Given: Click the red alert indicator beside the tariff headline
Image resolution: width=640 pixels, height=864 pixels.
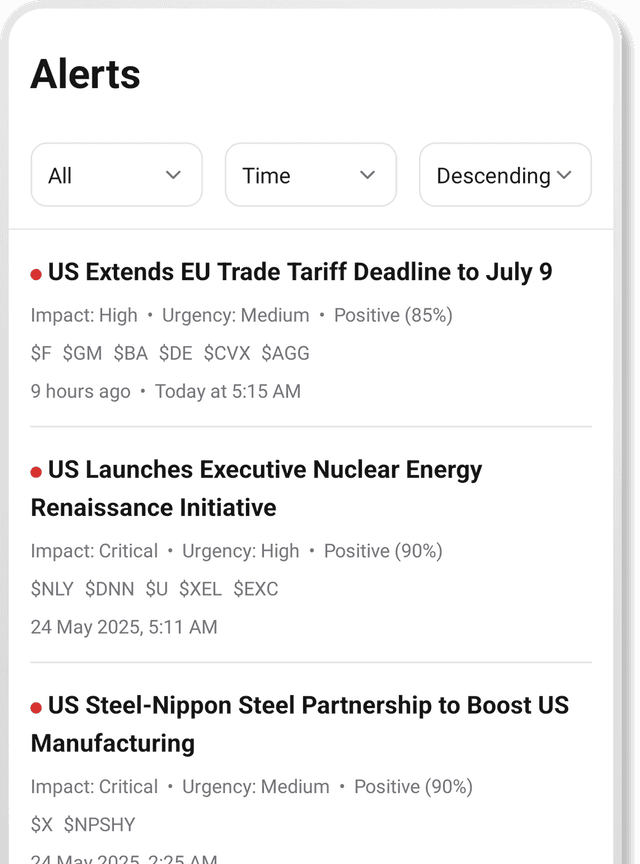Looking at the screenshot, I should [x=35, y=272].
